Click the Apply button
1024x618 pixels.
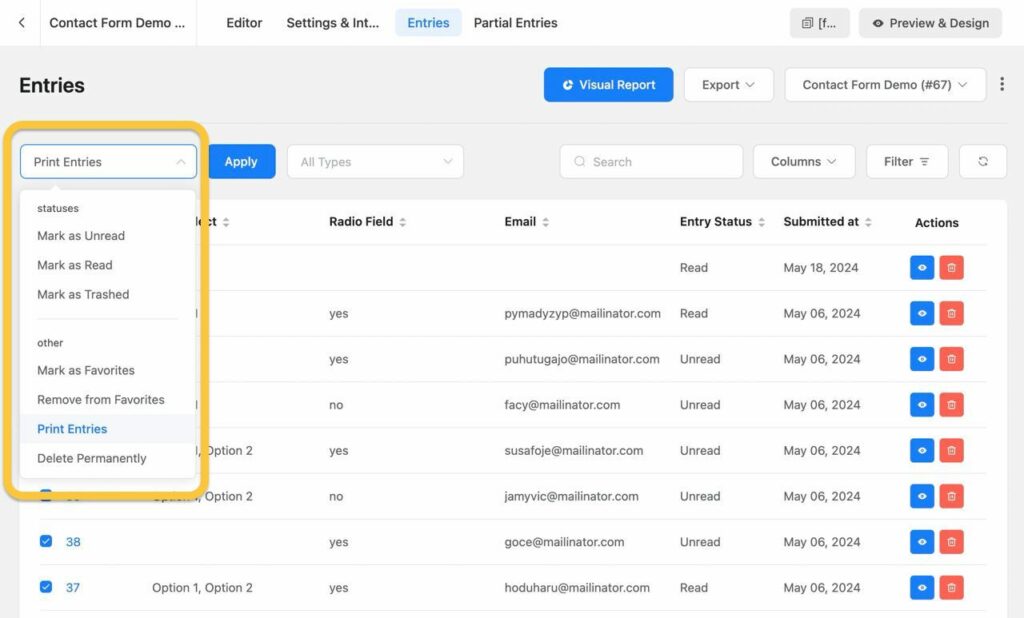pos(241,161)
